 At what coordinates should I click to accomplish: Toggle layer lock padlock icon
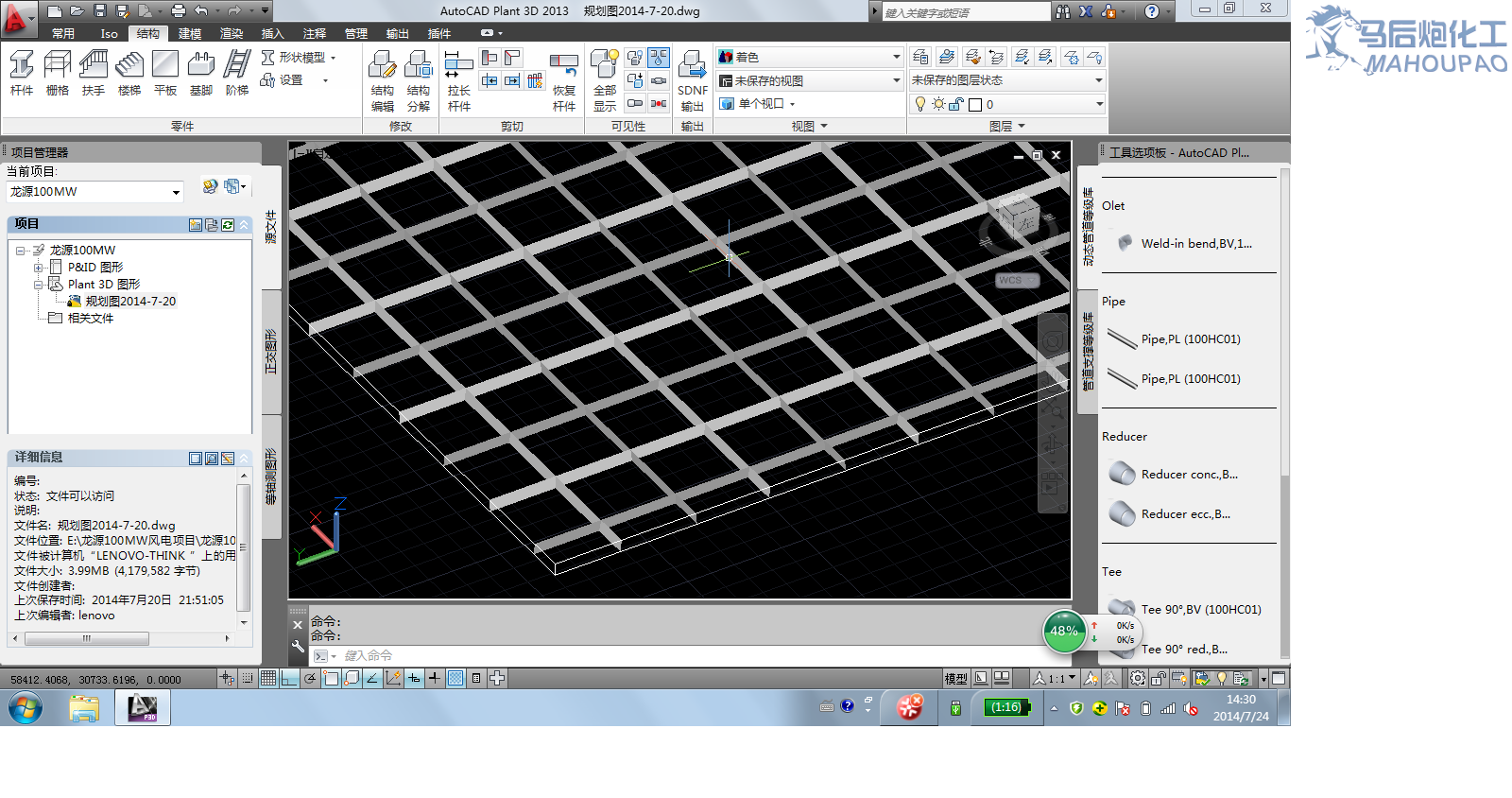coord(956,104)
